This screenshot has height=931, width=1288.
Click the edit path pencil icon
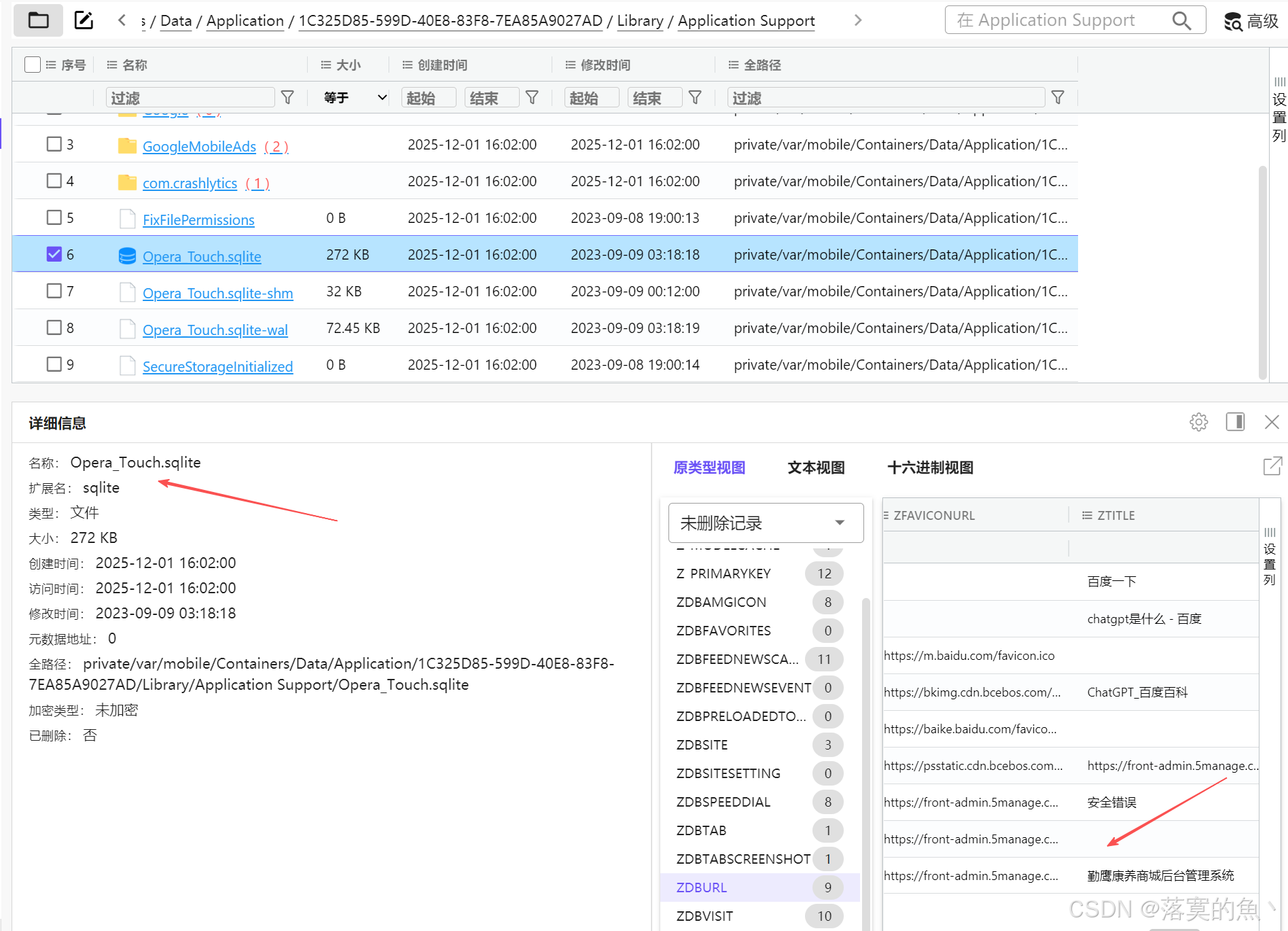coord(84,20)
